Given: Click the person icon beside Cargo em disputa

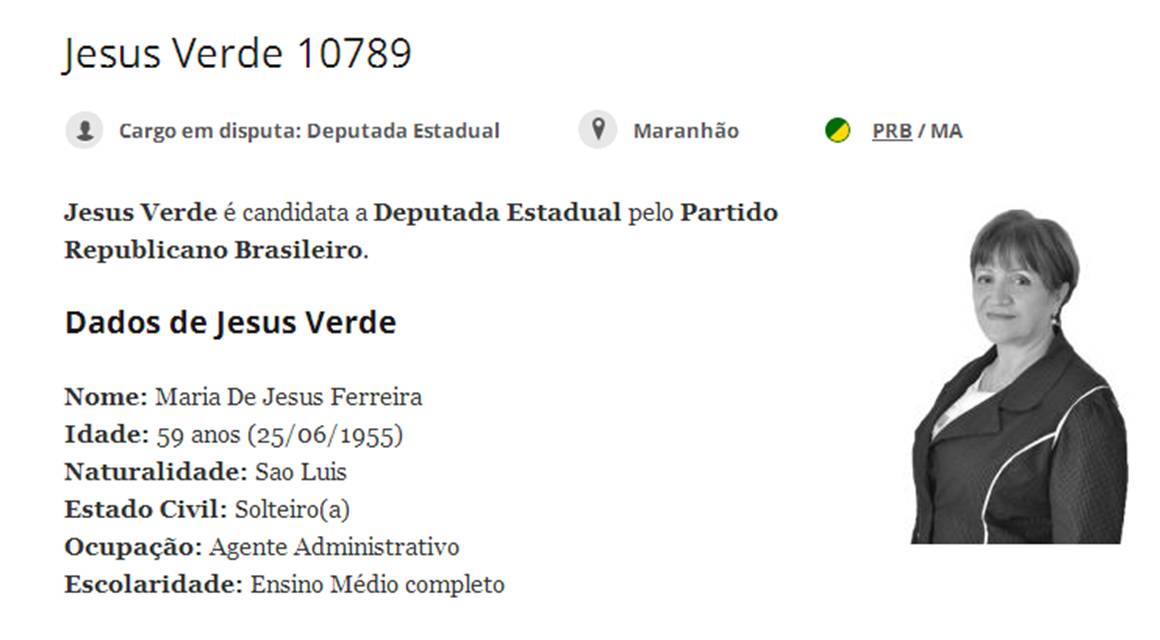Looking at the screenshot, I should click(84, 131).
